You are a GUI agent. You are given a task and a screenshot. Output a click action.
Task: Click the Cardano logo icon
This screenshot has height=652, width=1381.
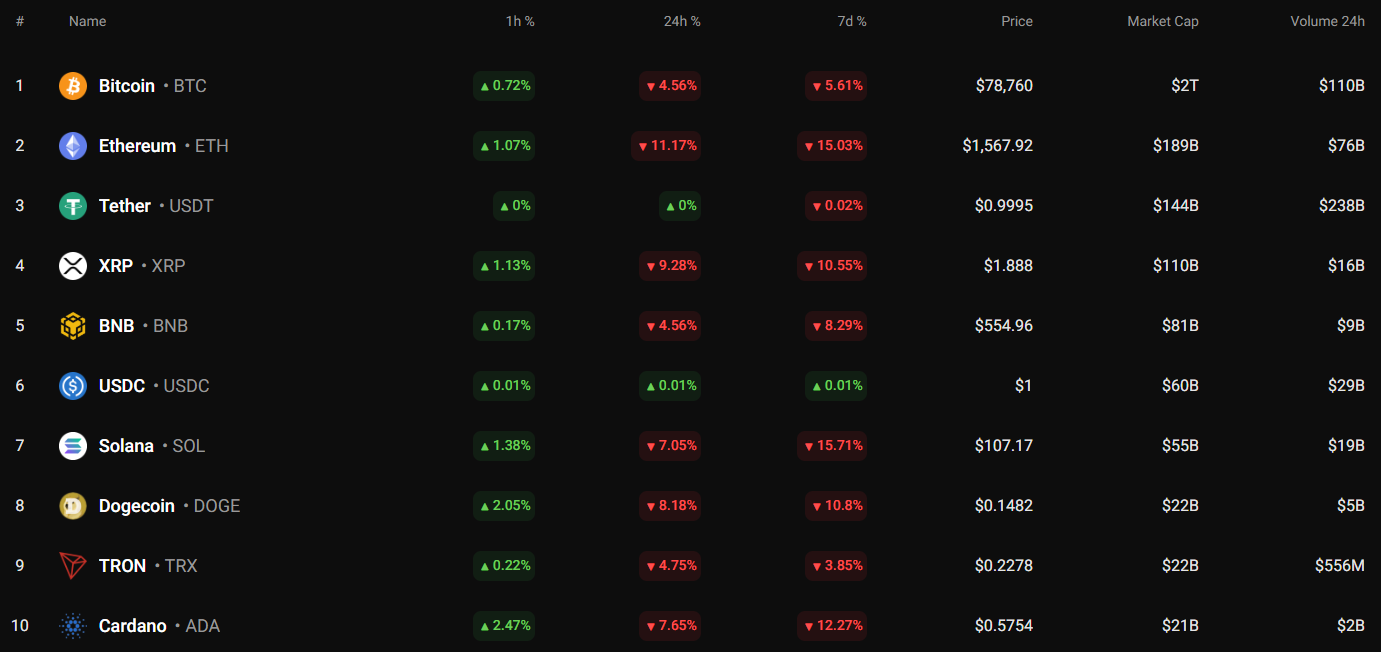[73, 626]
